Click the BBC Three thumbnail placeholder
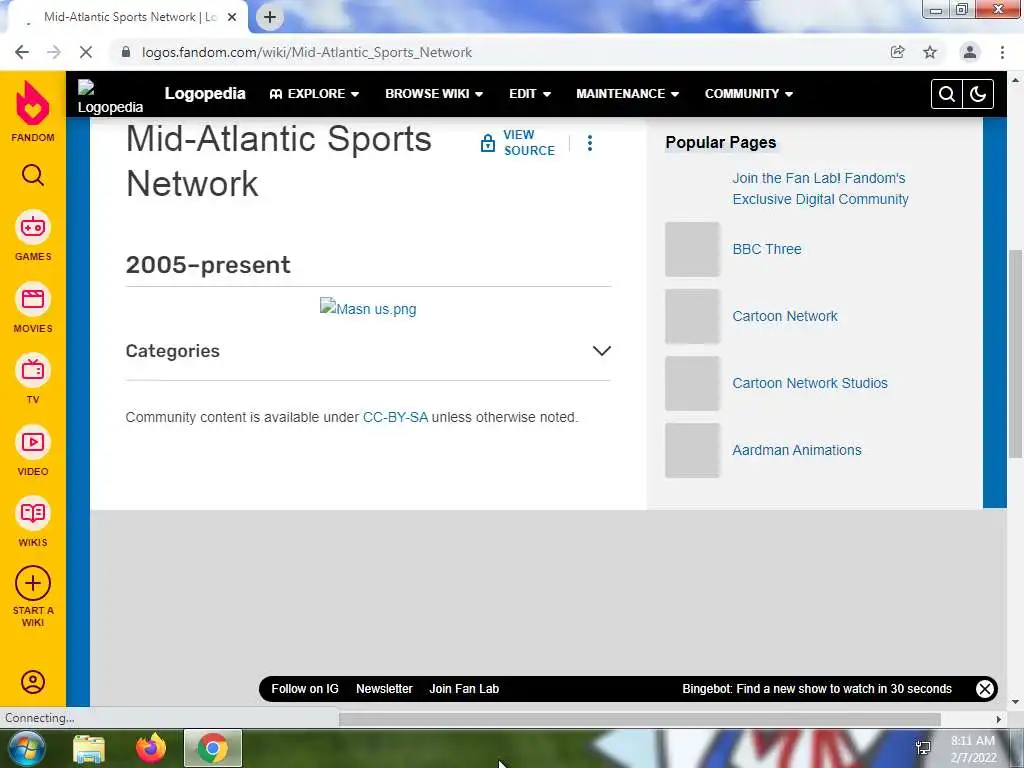 pos(692,249)
